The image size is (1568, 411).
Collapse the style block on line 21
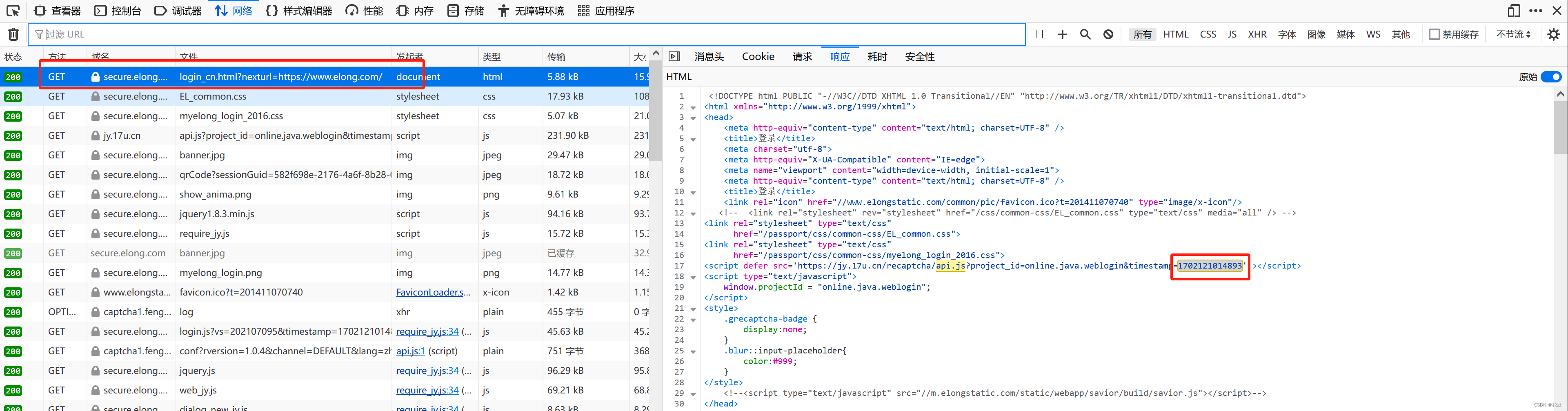coord(693,309)
